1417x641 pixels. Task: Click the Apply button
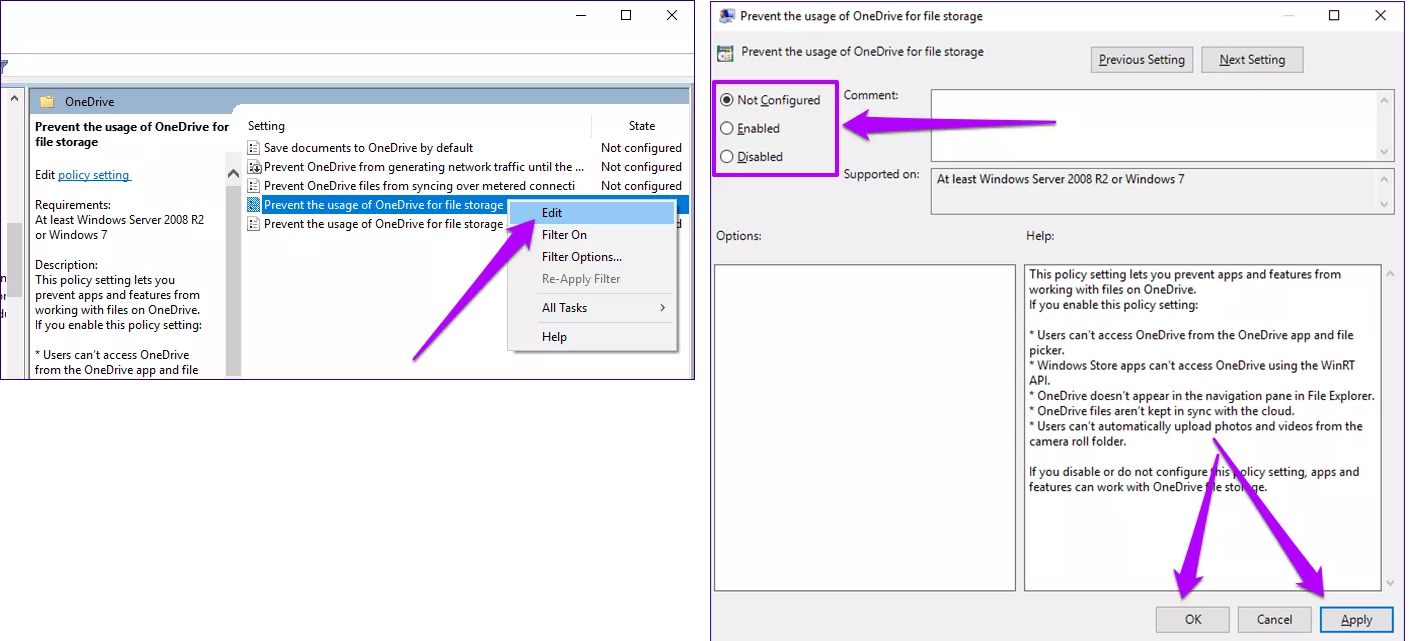[x=1356, y=619]
